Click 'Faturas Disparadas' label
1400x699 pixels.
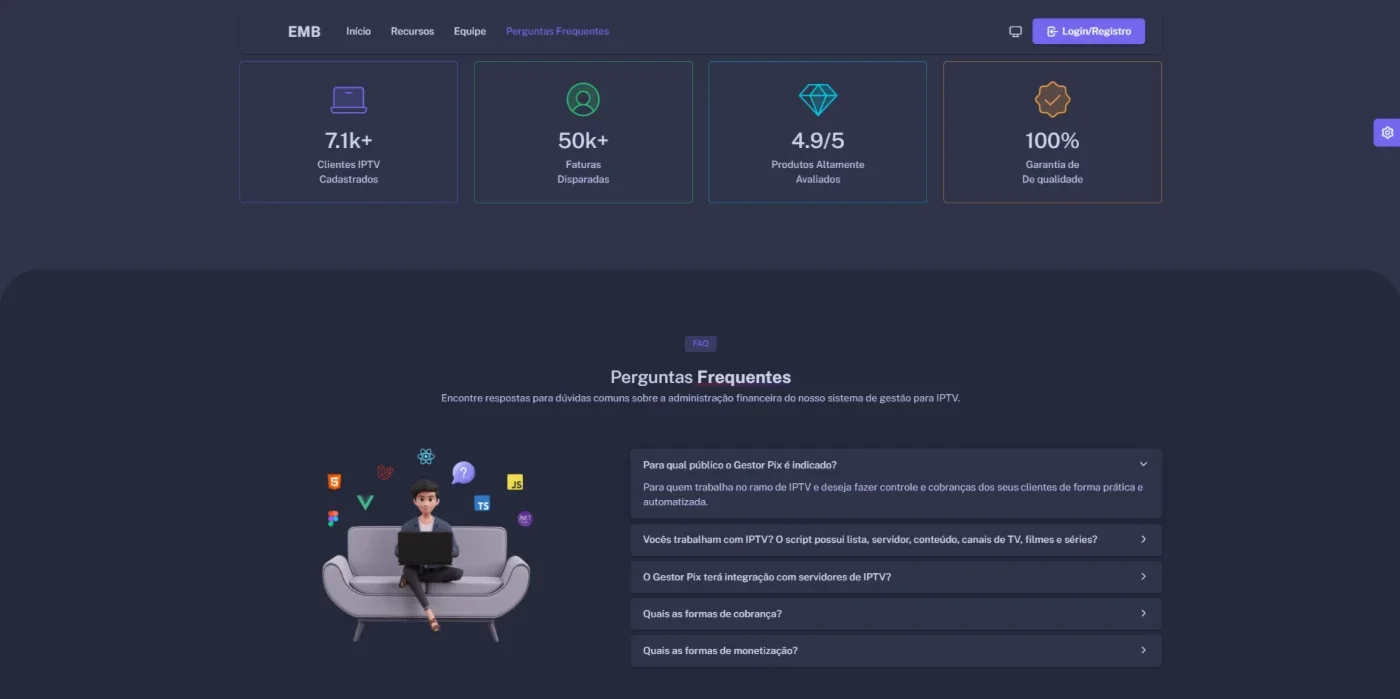coord(583,172)
